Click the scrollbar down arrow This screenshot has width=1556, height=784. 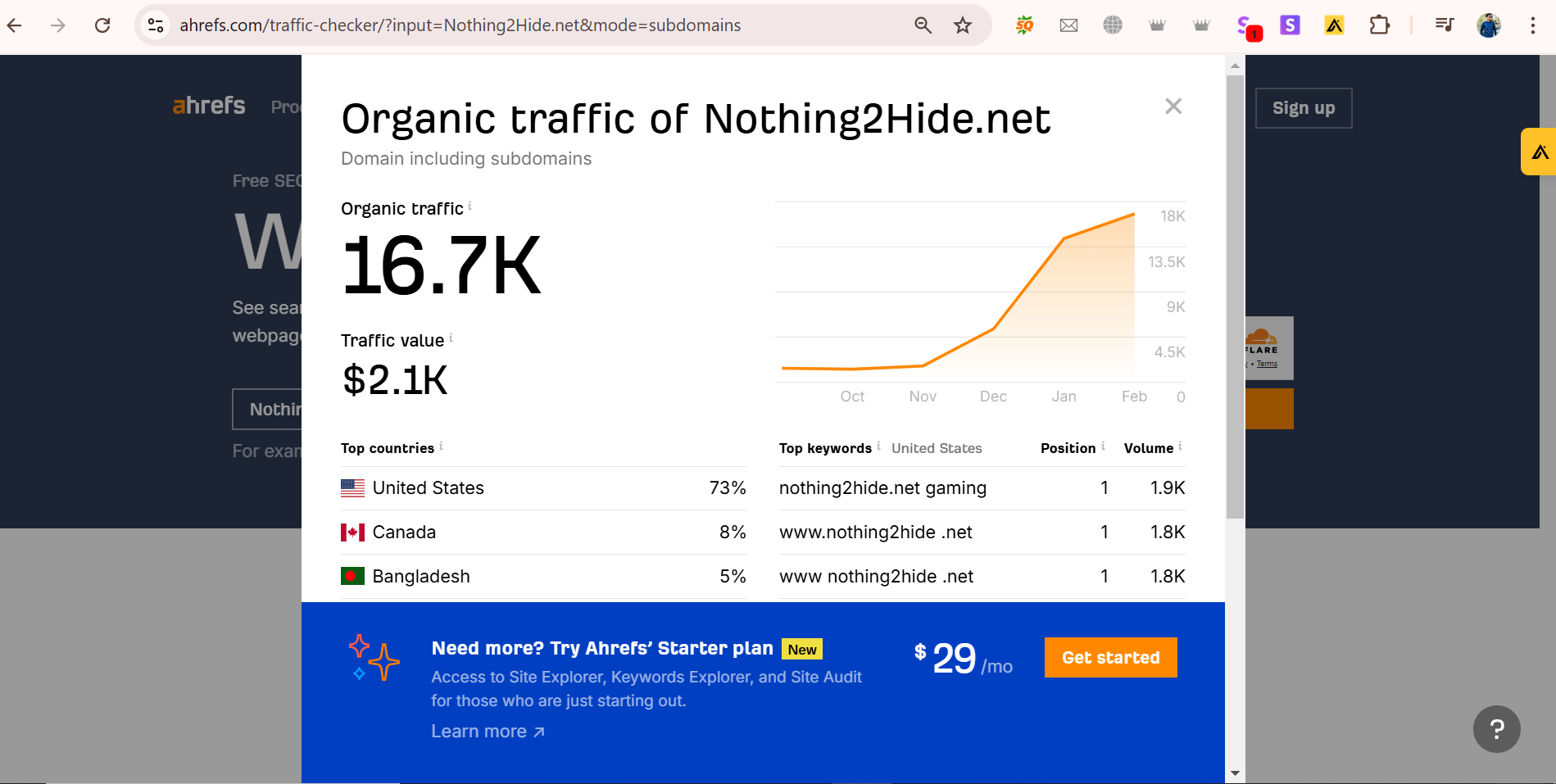click(x=1235, y=773)
